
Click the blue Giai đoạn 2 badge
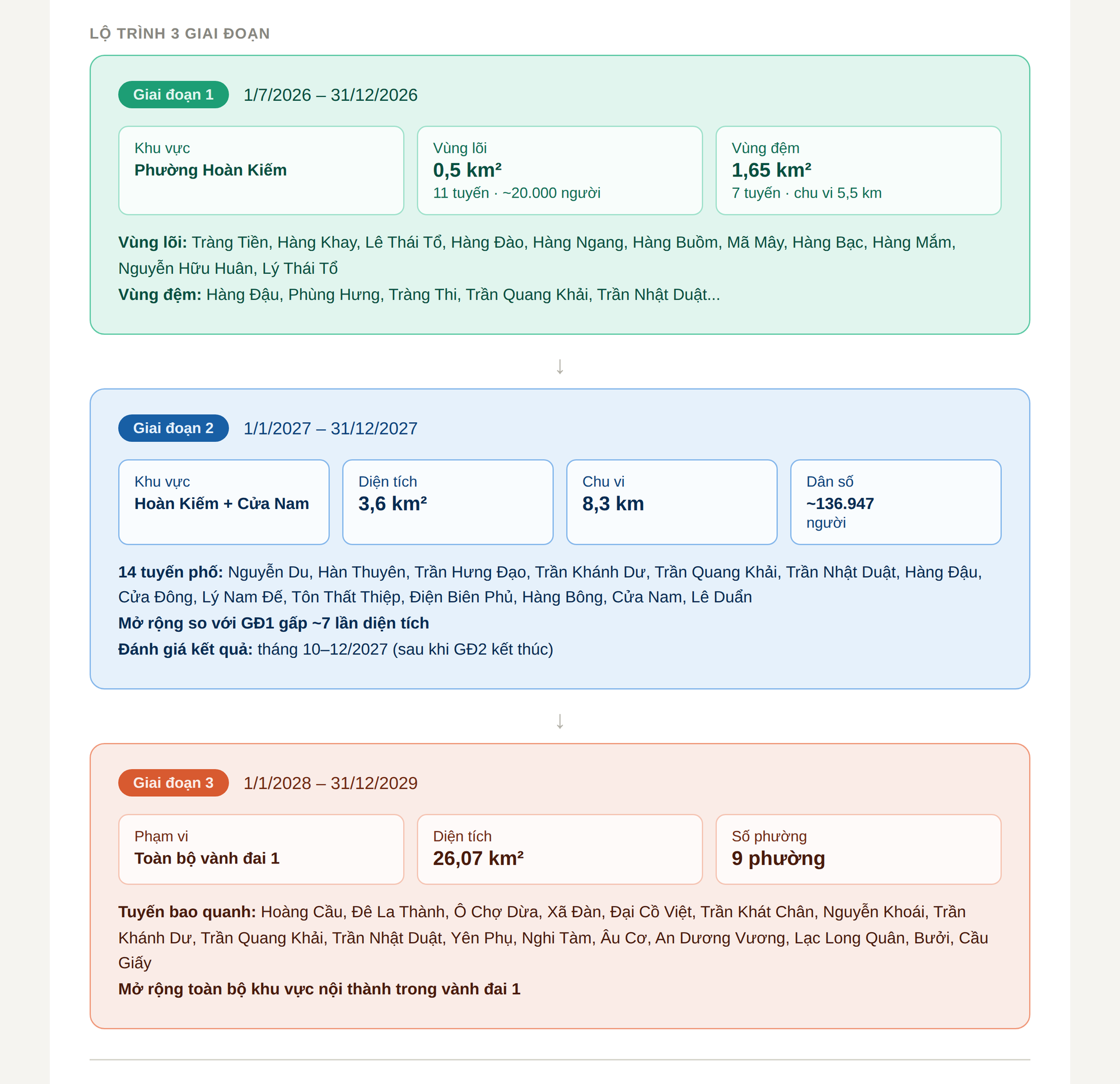pyautogui.click(x=173, y=428)
